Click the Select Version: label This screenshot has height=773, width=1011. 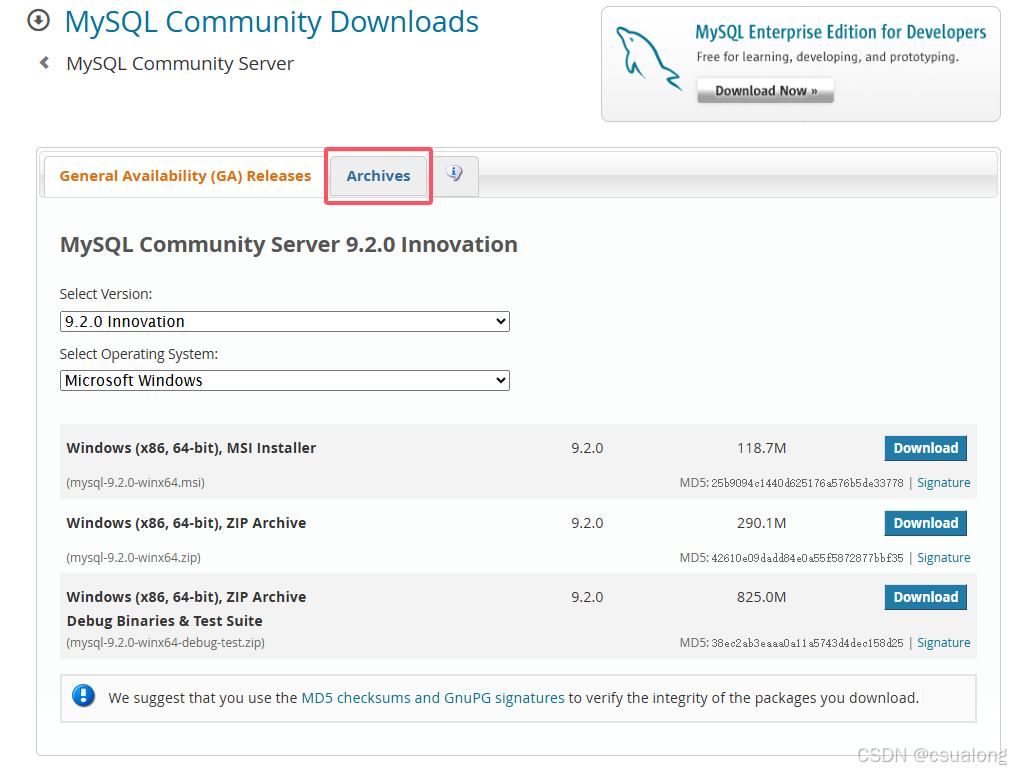coord(106,294)
